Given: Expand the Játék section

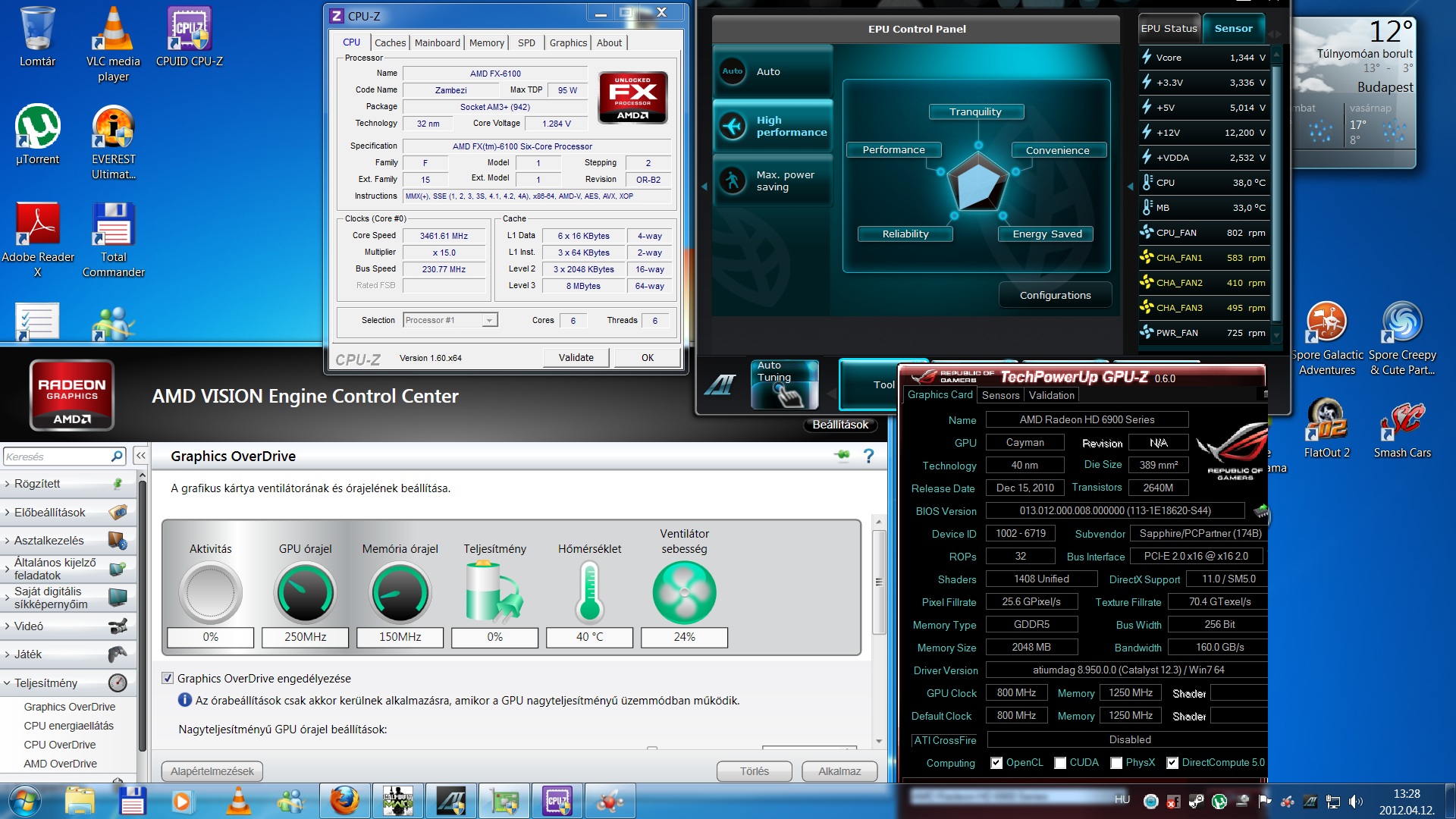Looking at the screenshot, I should 68,654.
